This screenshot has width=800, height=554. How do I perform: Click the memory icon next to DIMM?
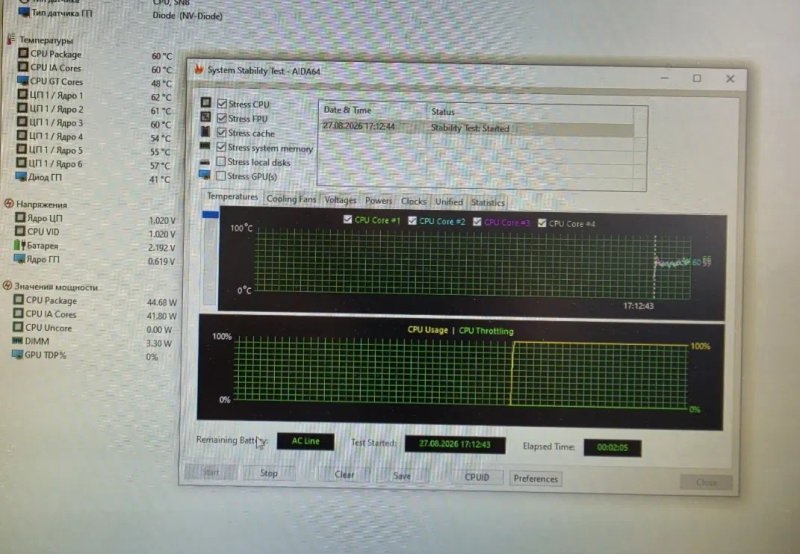click(x=18, y=340)
